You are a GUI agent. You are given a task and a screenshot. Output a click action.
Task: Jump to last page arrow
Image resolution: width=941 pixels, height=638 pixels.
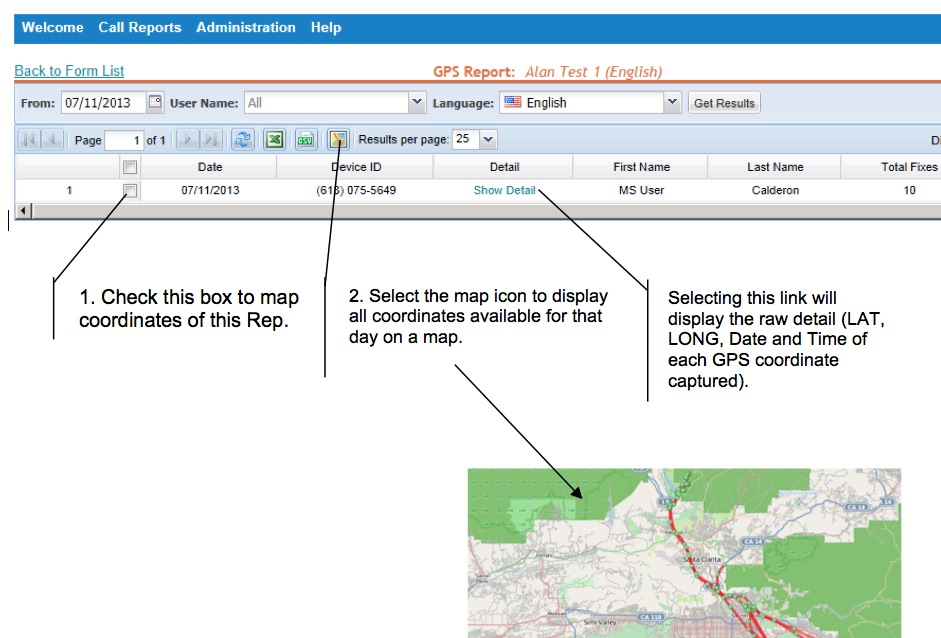click(211, 140)
